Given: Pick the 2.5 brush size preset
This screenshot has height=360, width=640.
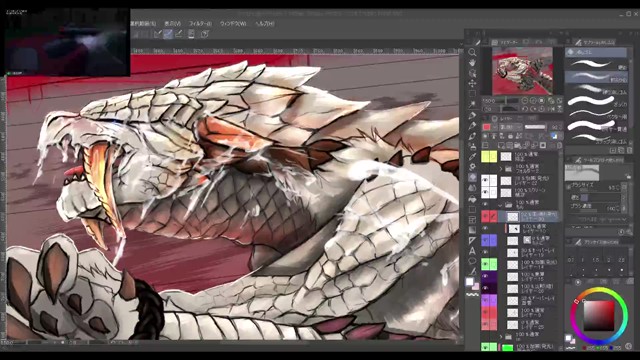Looking at the screenshot, I should click(x=622, y=260).
